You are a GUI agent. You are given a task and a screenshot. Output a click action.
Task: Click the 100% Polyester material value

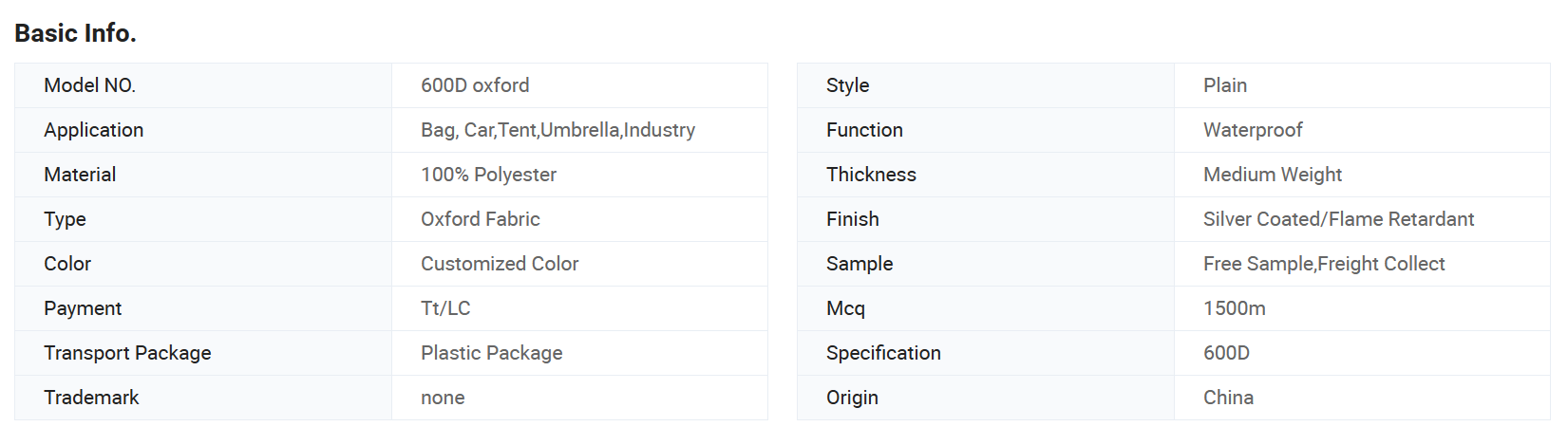(x=488, y=175)
